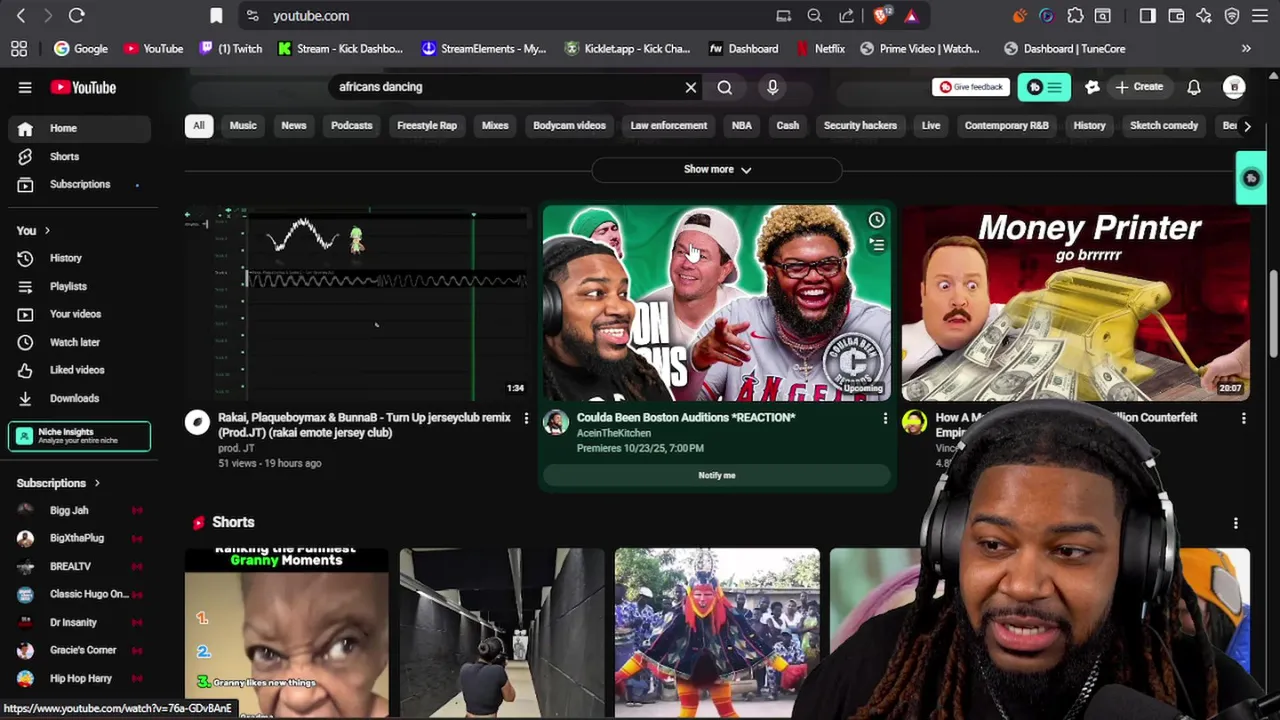Add Coulda Been Boston video to Watch later
This screenshot has height=720, width=1280.
point(876,220)
